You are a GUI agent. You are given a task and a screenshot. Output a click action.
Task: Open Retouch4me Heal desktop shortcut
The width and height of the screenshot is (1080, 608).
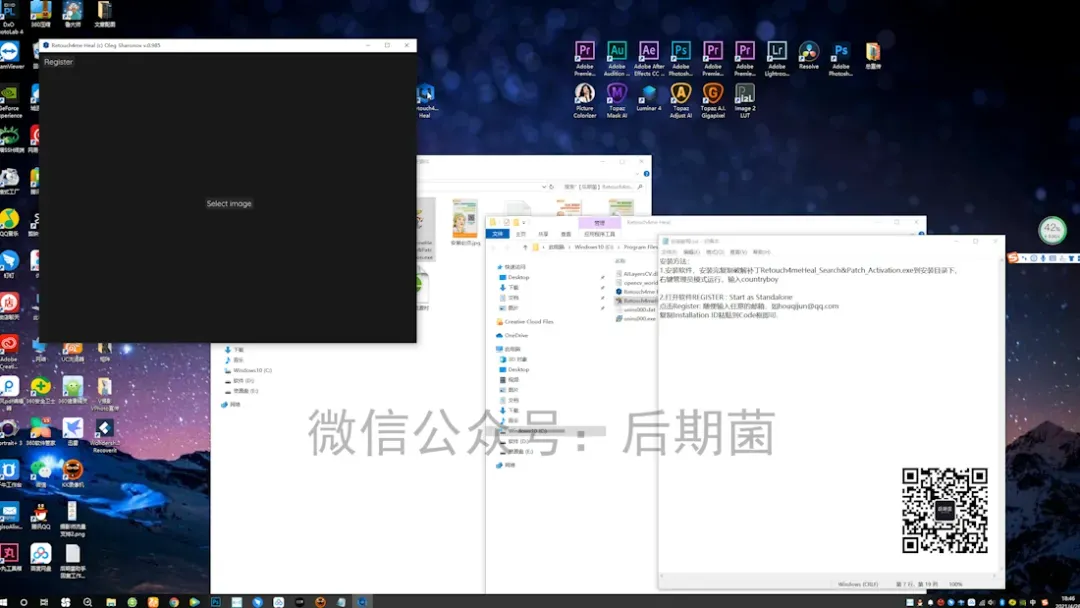[x=426, y=101]
